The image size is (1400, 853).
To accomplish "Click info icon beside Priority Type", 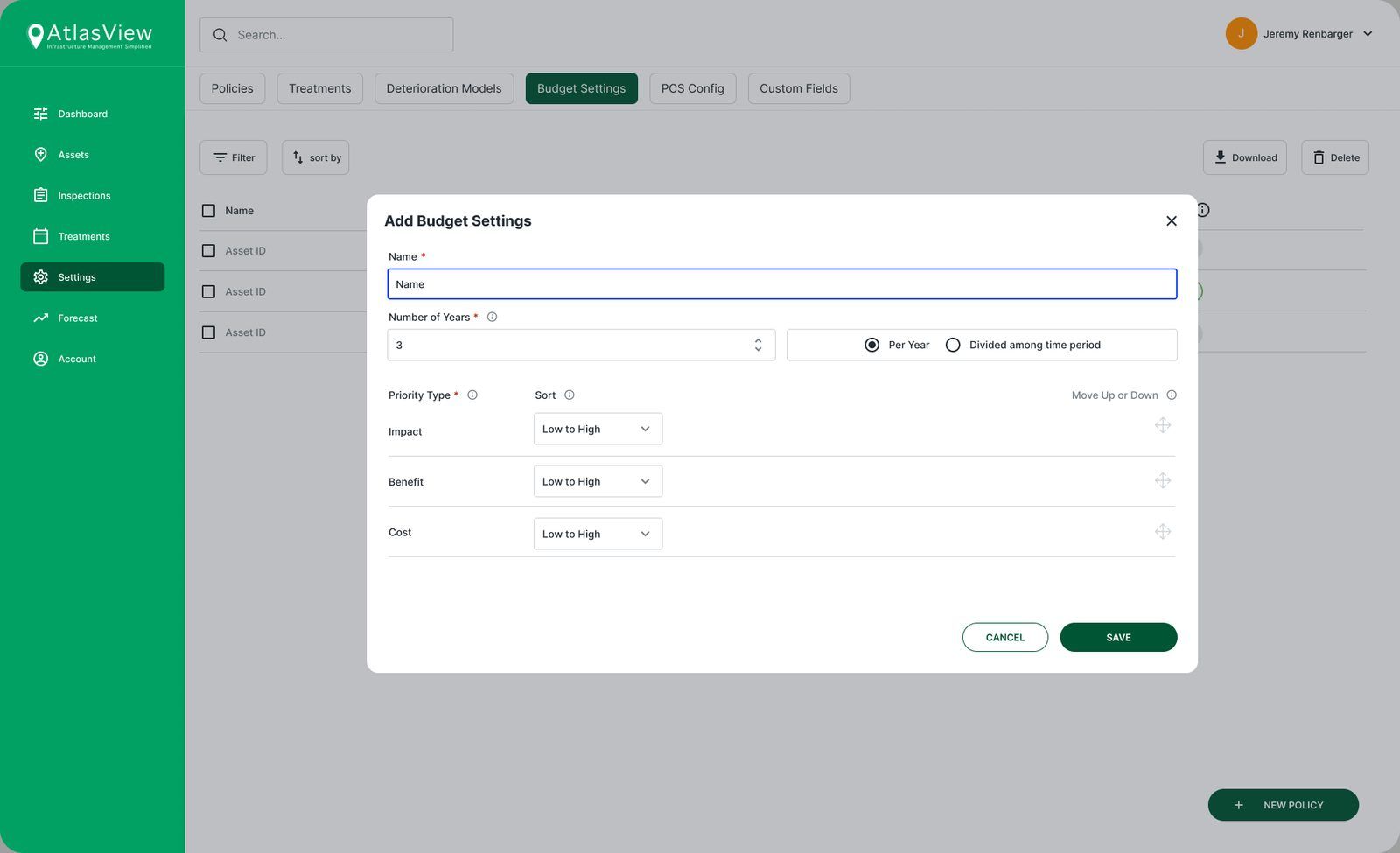I will (x=472, y=395).
